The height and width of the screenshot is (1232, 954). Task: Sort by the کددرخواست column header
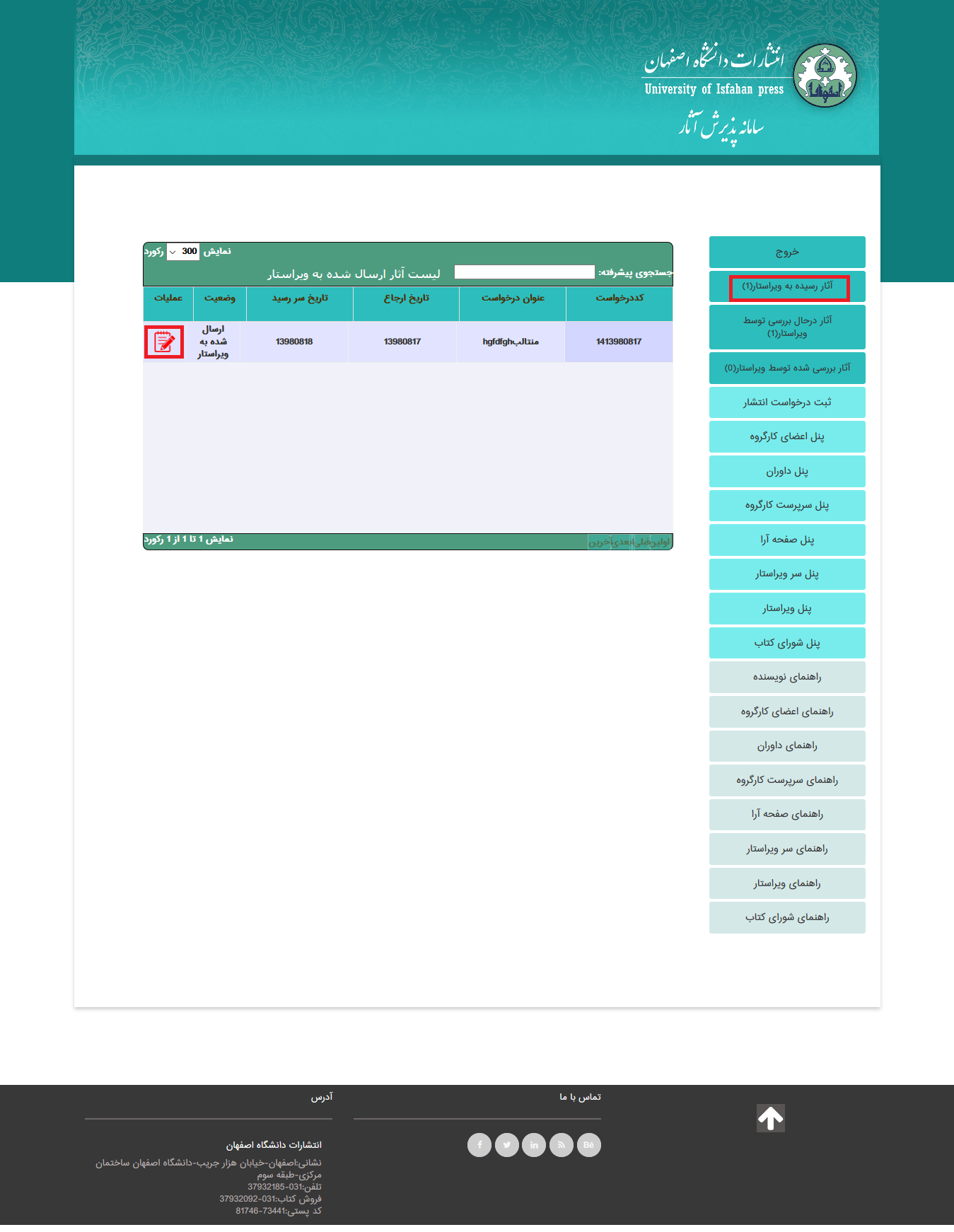coord(619,298)
